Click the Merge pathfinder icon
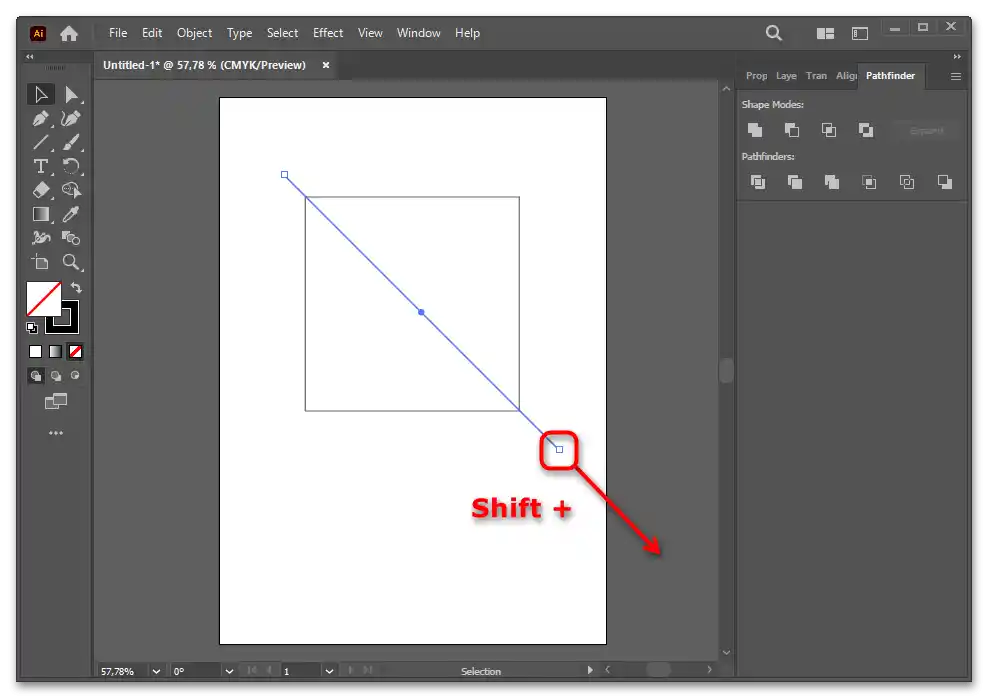Image resolution: width=988 pixels, height=698 pixels. point(832,182)
